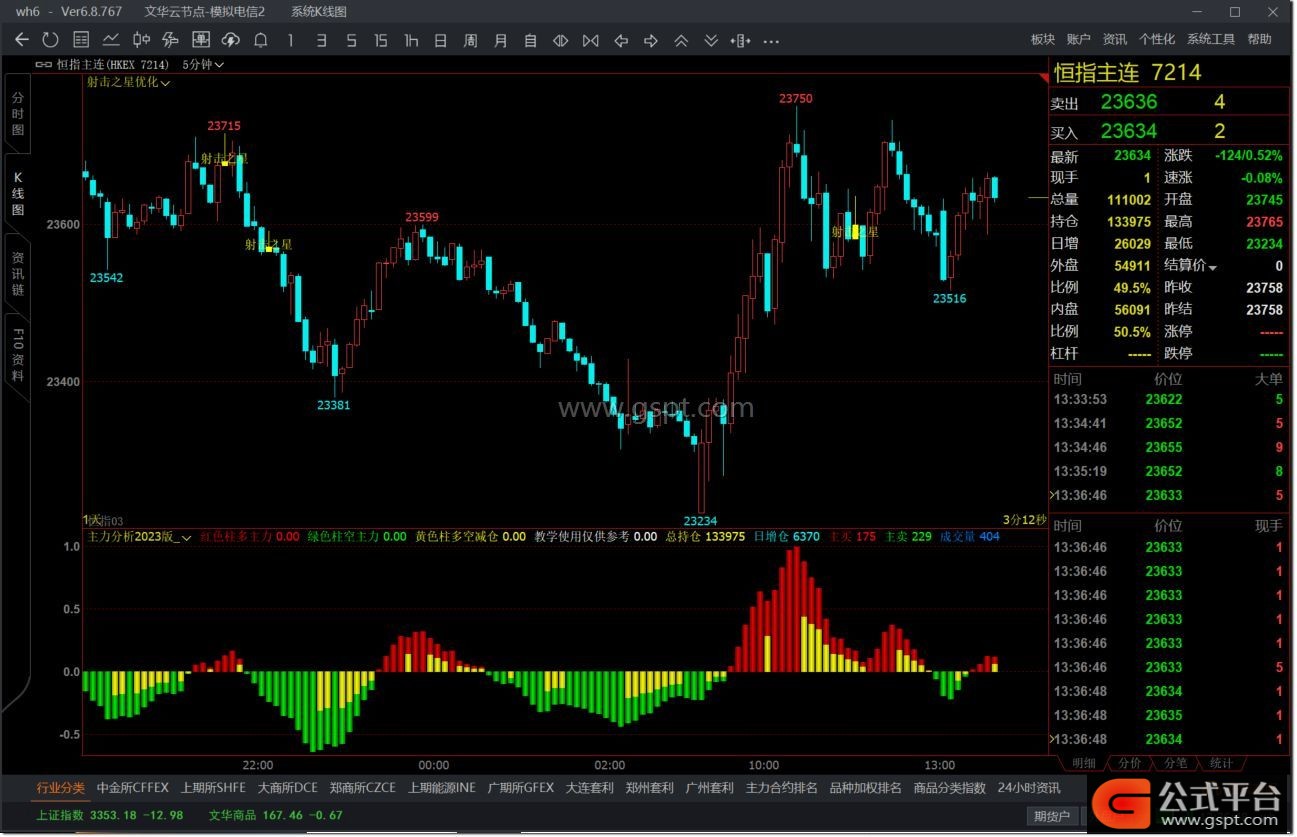The image size is (1297, 837).
Task: Switch to the 分时图 side tab
Action: pos(18,115)
